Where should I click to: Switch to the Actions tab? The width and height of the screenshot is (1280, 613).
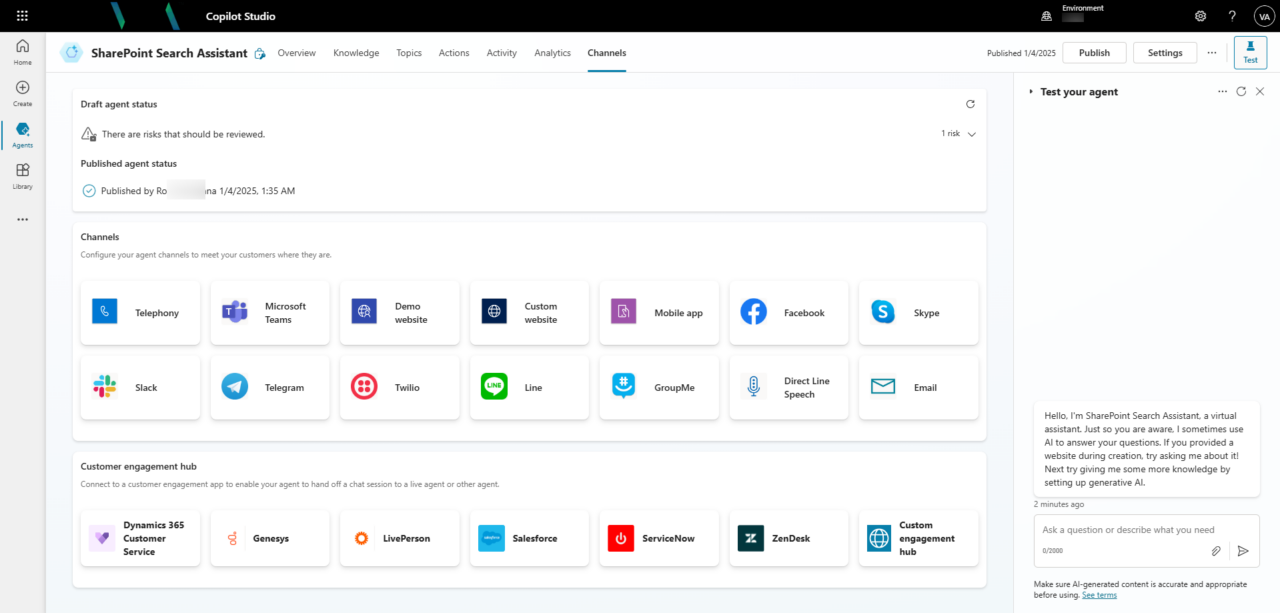454,53
